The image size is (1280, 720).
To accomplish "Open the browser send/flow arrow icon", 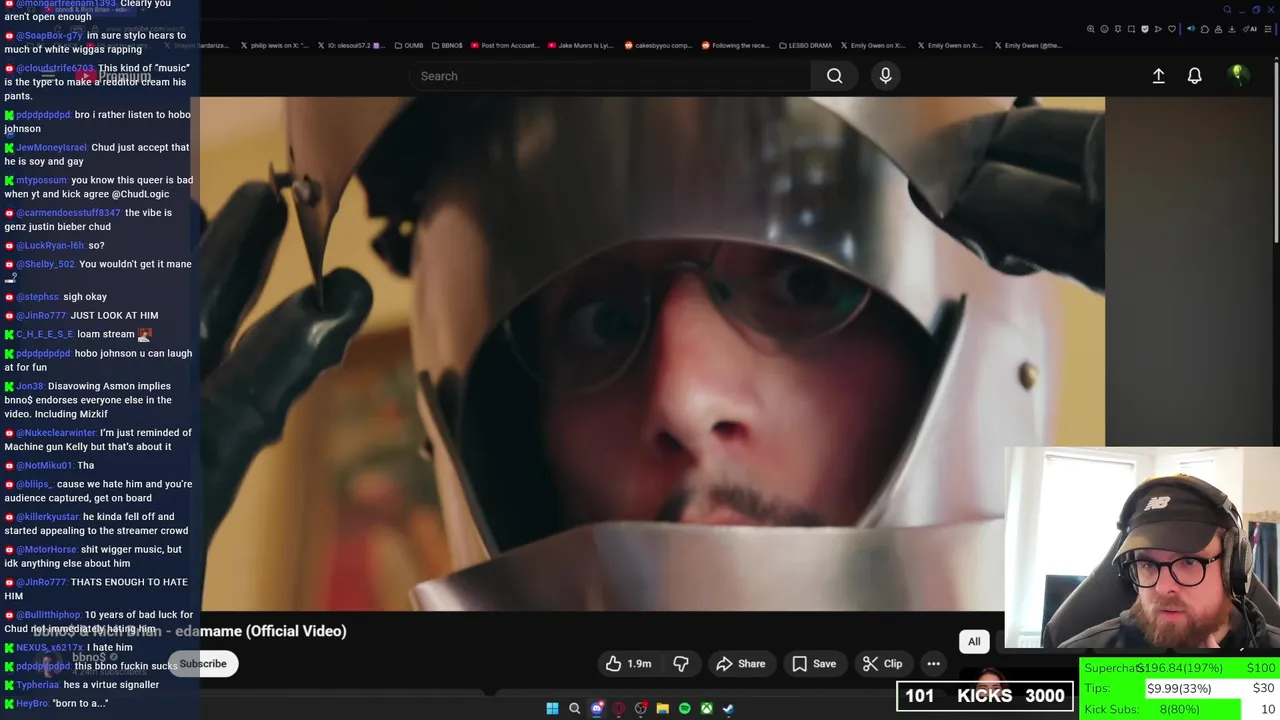I will (1158, 29).
